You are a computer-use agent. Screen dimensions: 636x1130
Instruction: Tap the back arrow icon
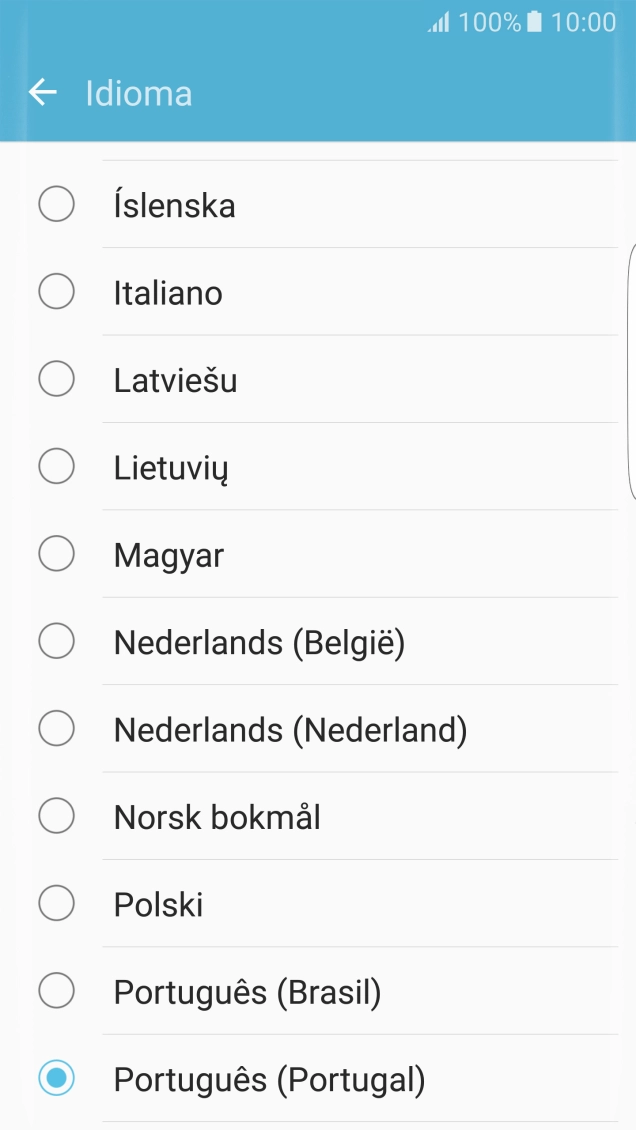click(43, 93)
